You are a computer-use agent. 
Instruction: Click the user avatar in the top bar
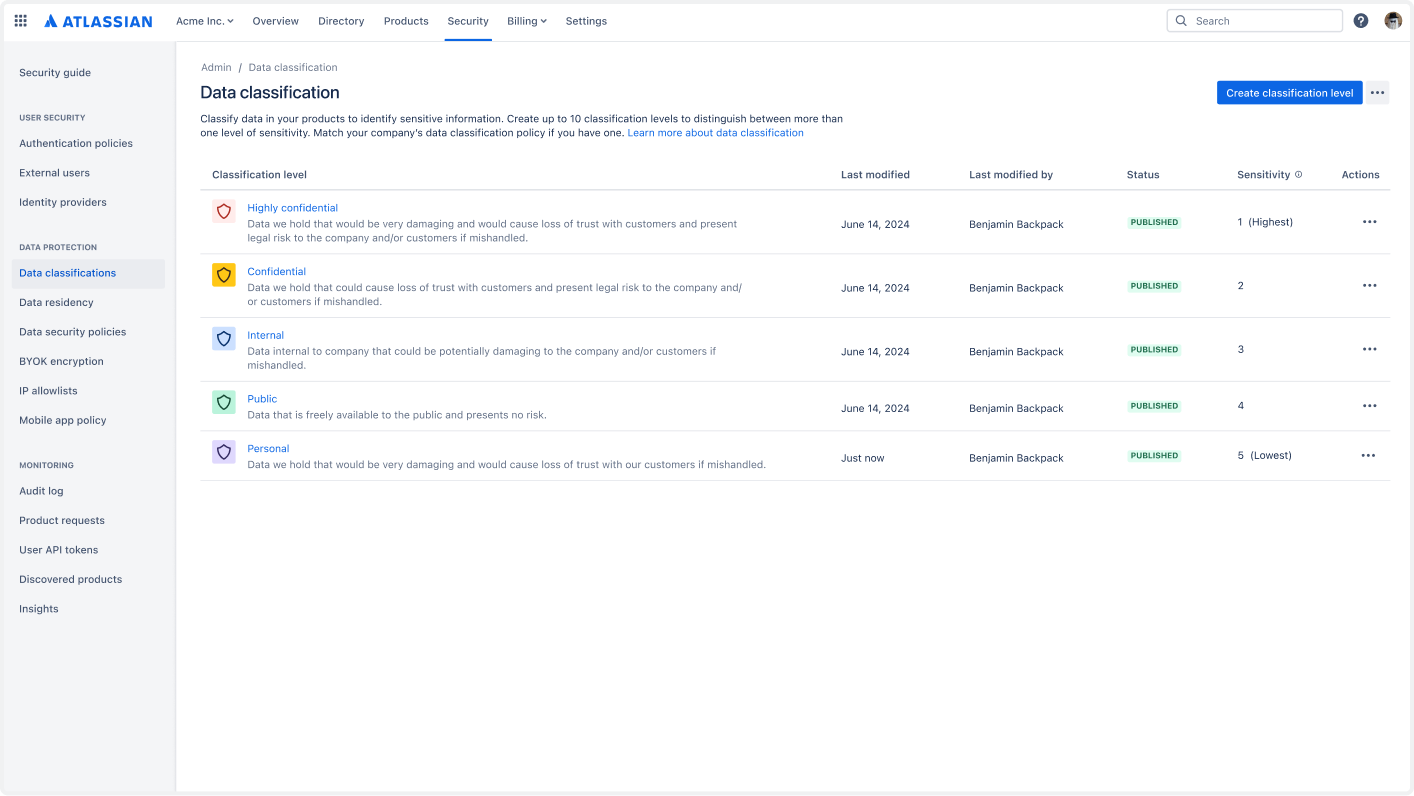coord(1392,20)
